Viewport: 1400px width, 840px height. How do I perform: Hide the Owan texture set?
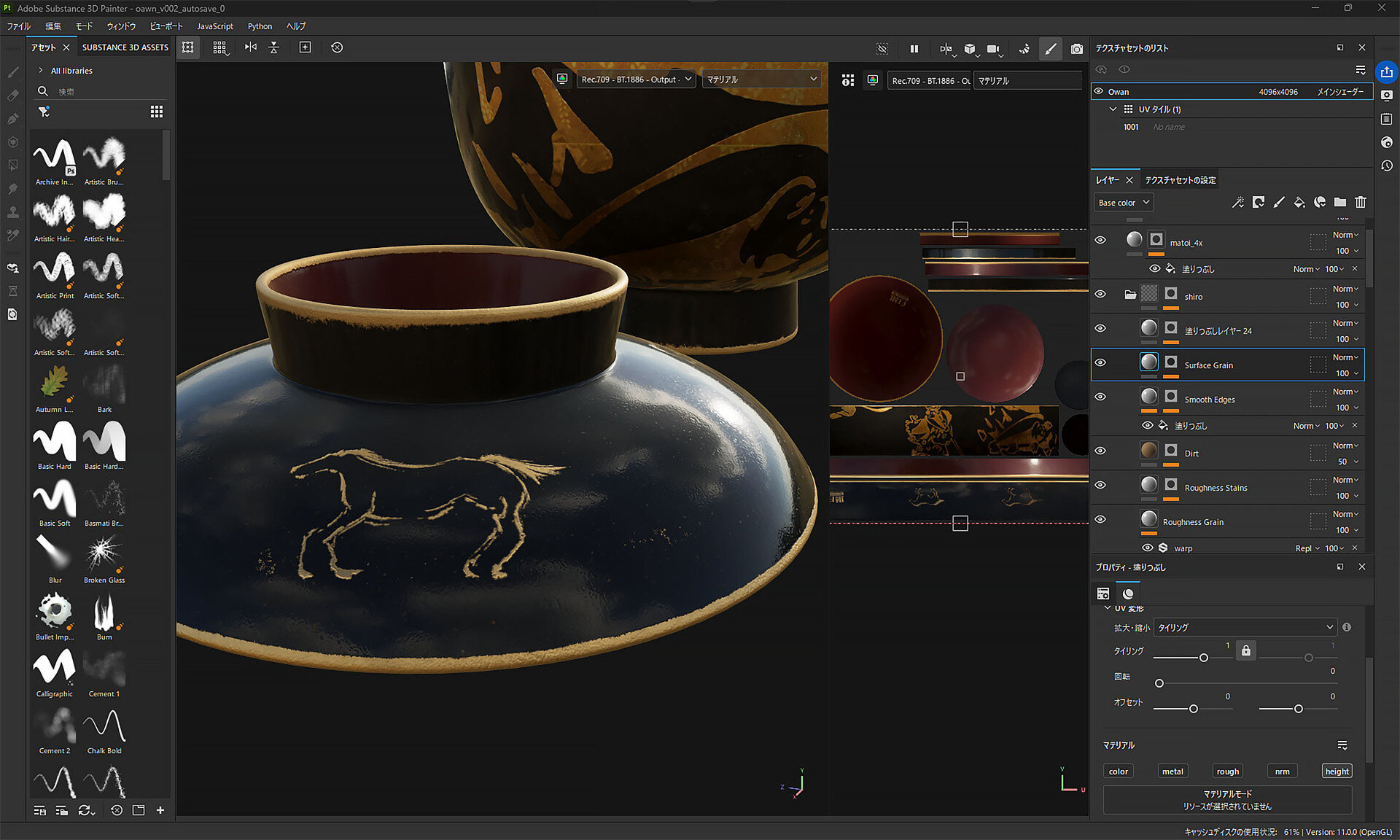coord(1098,92)
